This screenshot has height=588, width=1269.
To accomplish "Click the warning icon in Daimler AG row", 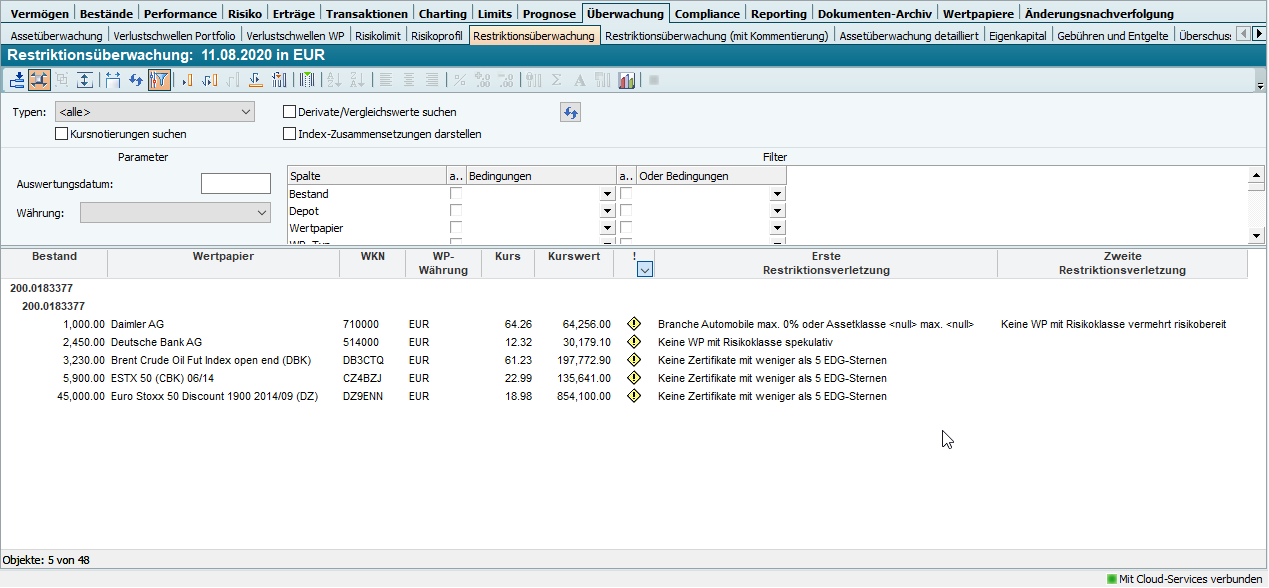I will click(x=633, y=324).
